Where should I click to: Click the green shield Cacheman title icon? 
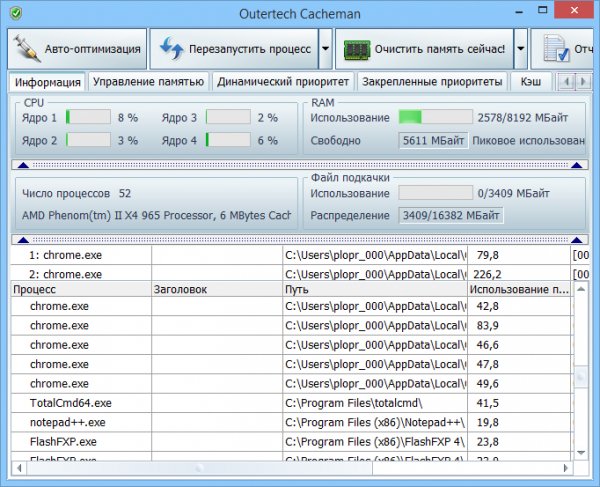16,13
